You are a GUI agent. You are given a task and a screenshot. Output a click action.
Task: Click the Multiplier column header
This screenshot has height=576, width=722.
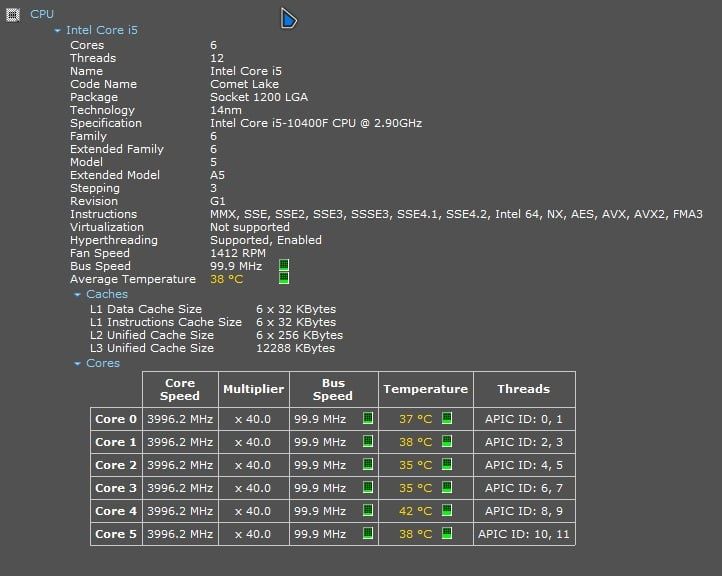[254, 390]
